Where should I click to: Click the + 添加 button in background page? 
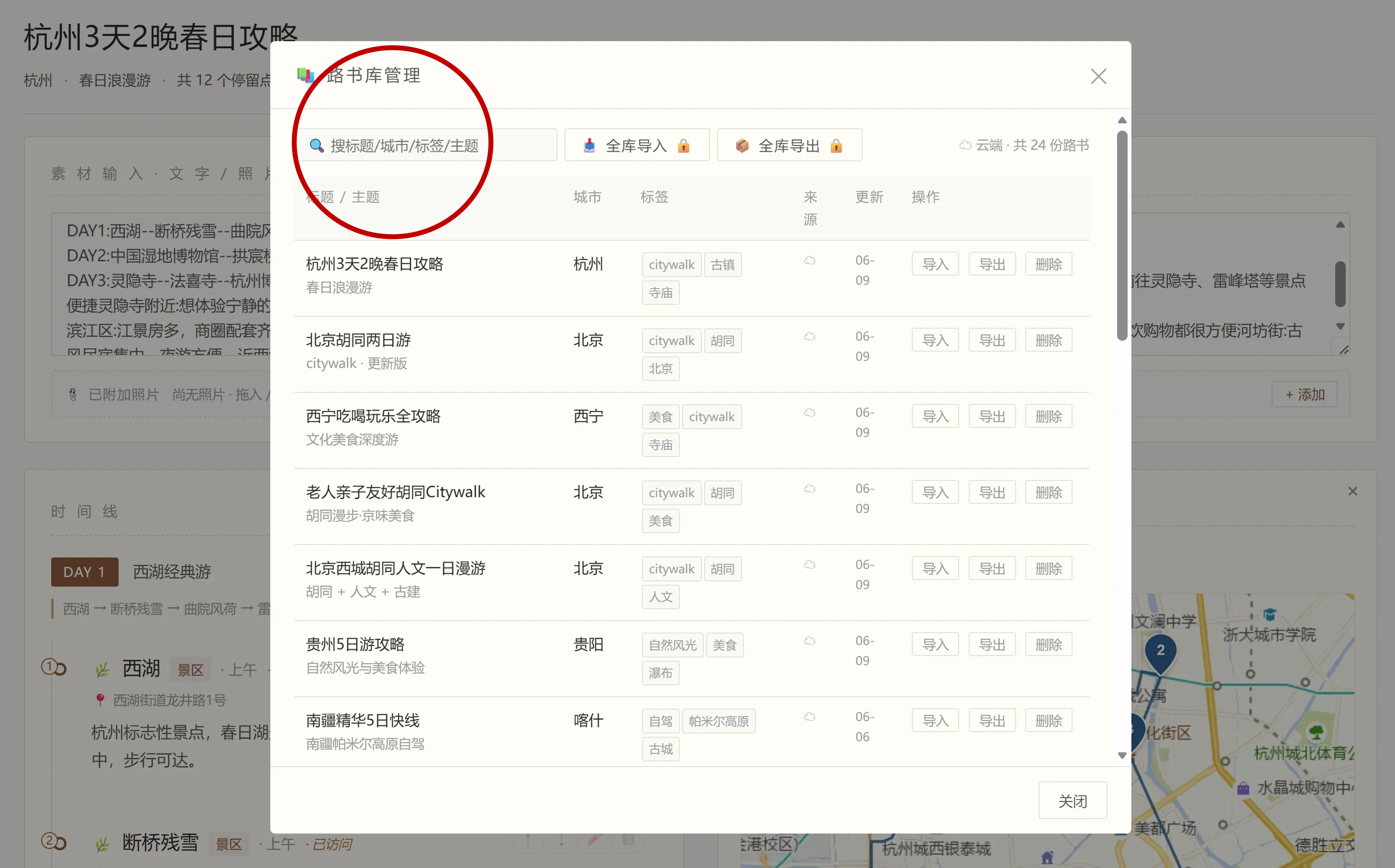tap(1304, 395)
